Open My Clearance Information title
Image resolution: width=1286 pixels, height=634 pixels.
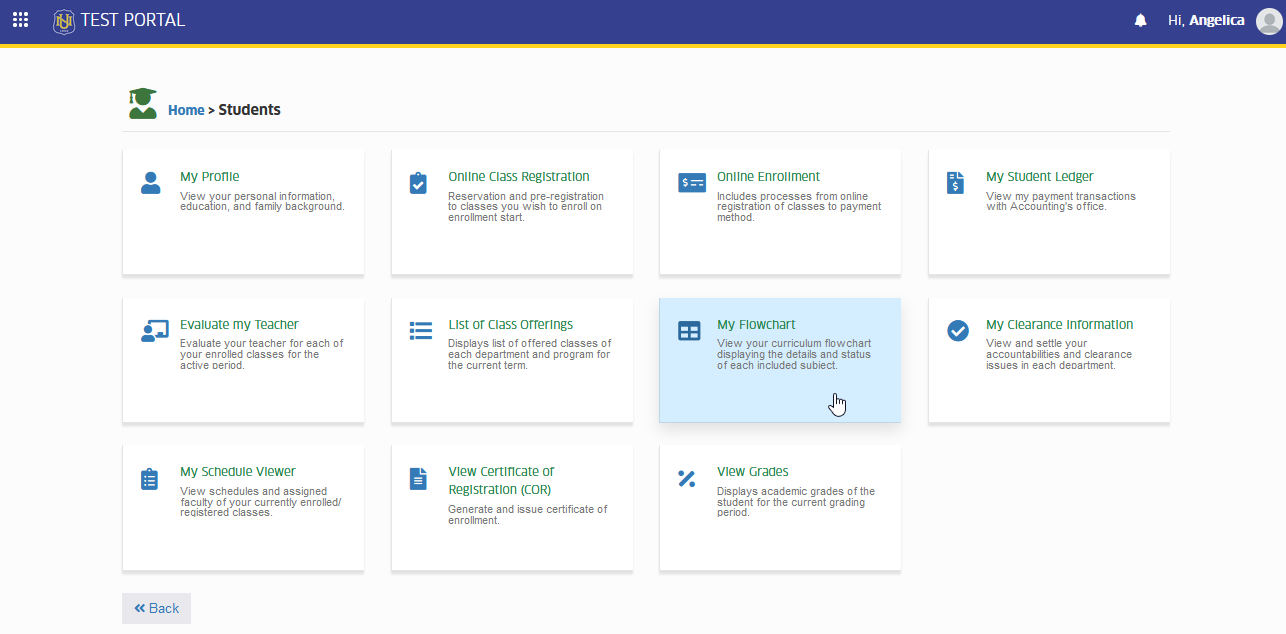pyautogui.click(x=1060, y=325)
